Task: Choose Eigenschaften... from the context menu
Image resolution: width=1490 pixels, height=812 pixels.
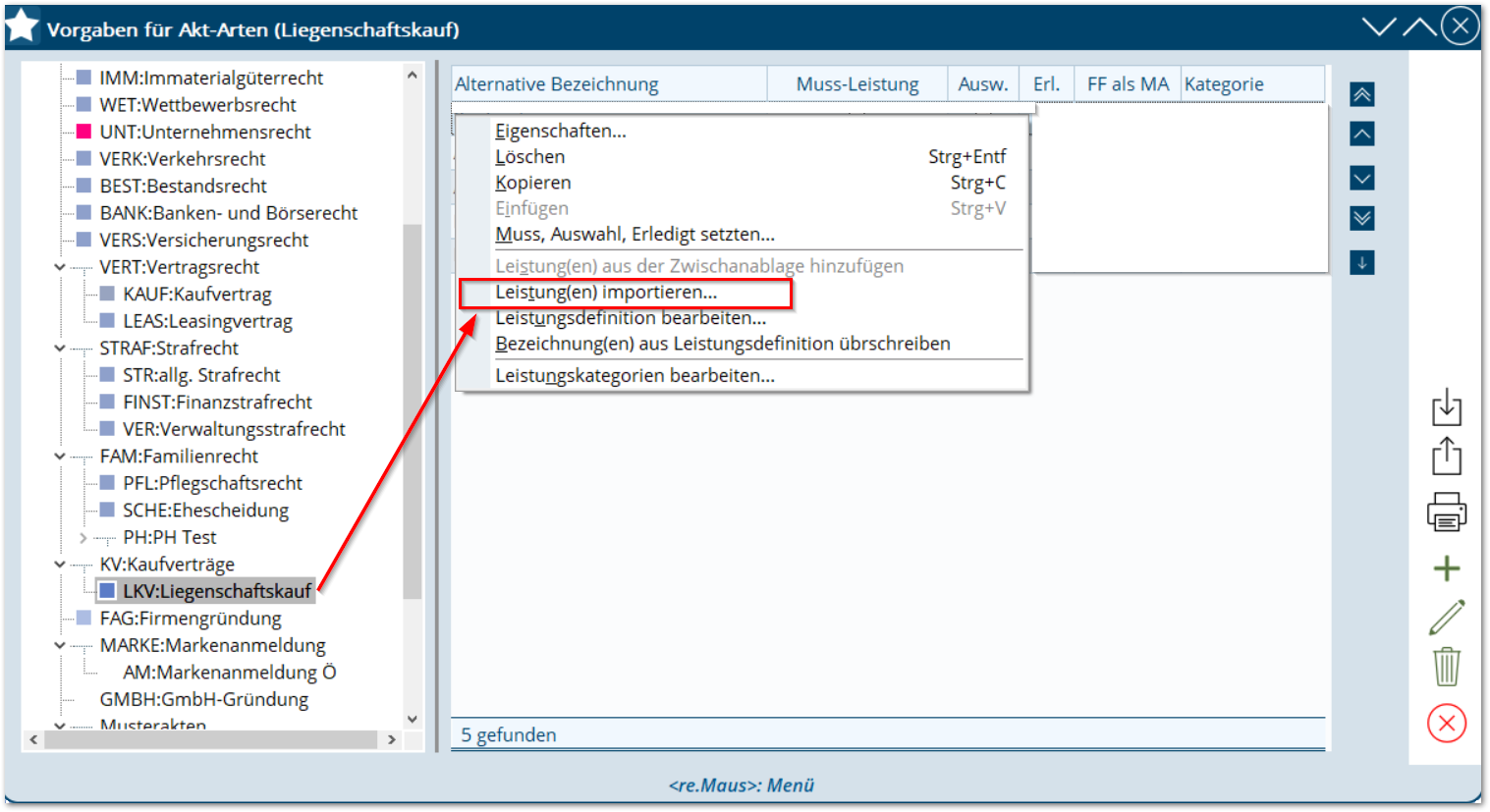Action: click(x=560, y=131)
